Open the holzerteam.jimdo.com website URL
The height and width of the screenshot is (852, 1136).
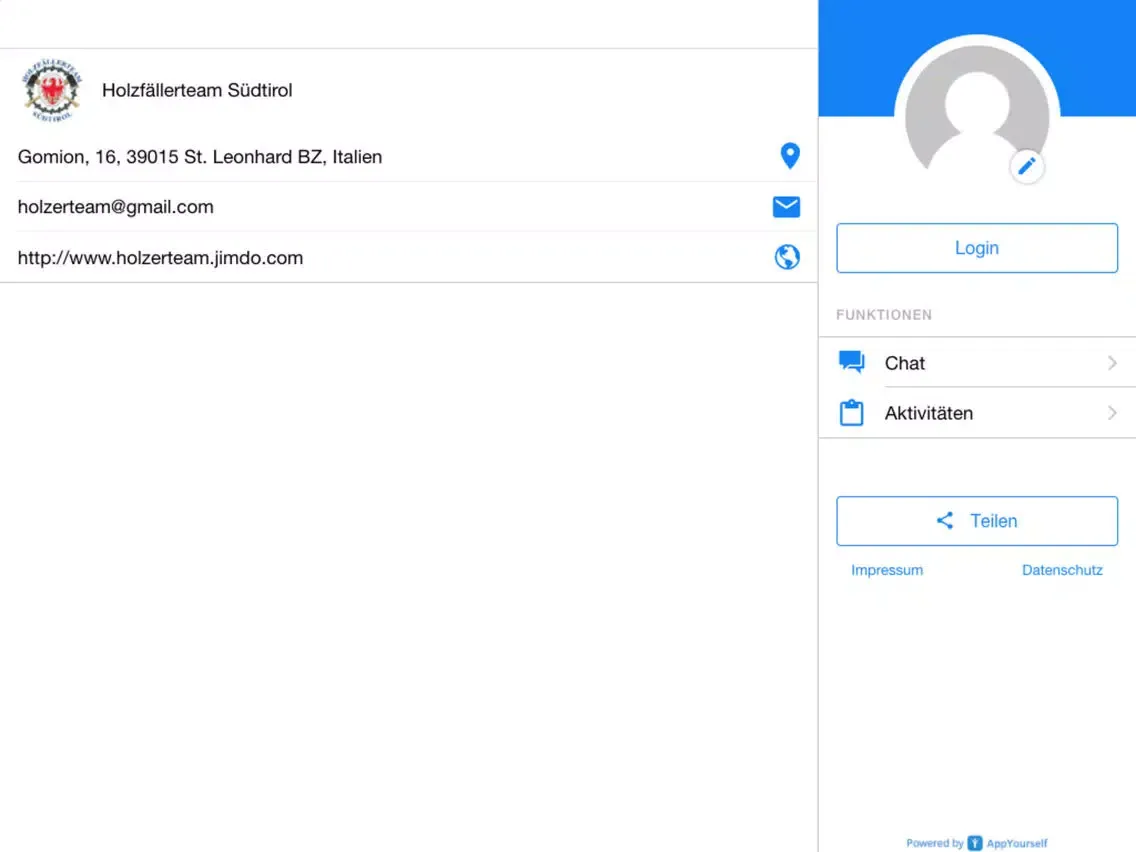(160, 258)
